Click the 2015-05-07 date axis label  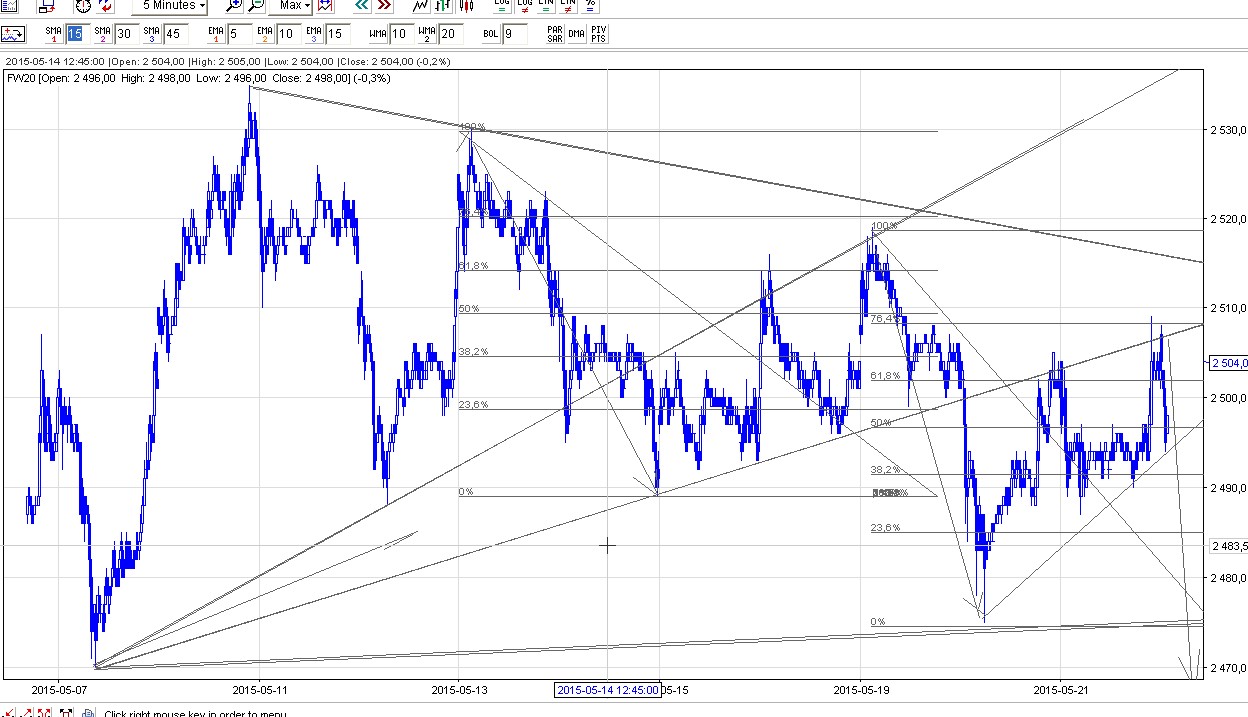[x=59, y=689]
